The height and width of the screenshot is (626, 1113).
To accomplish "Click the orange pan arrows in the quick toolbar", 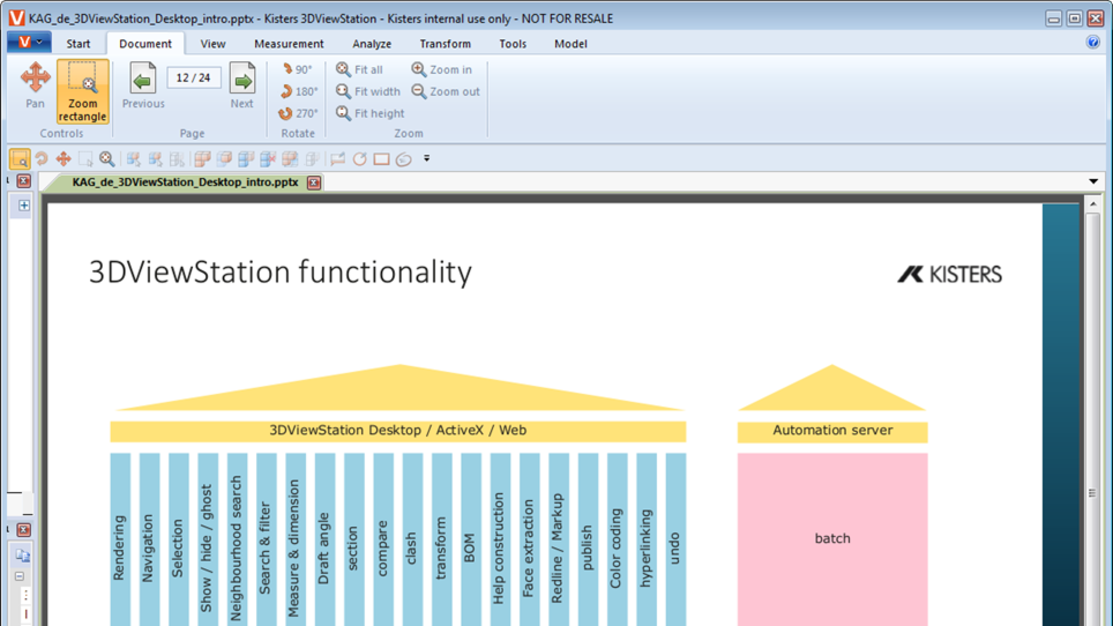I will coord(63,159).
